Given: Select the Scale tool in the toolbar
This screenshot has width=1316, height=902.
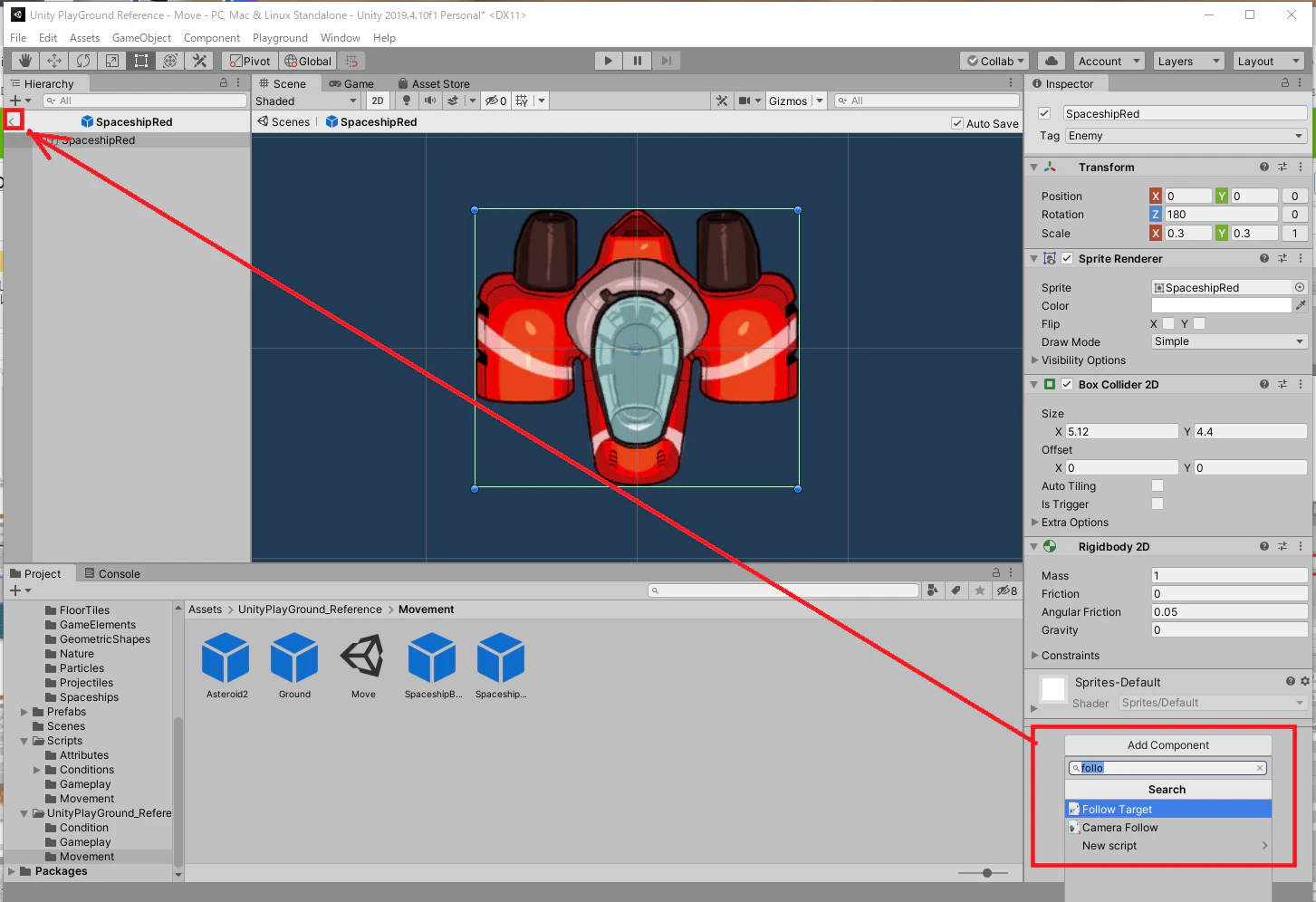Looking at the screenshot, I should tap(112, 61).
